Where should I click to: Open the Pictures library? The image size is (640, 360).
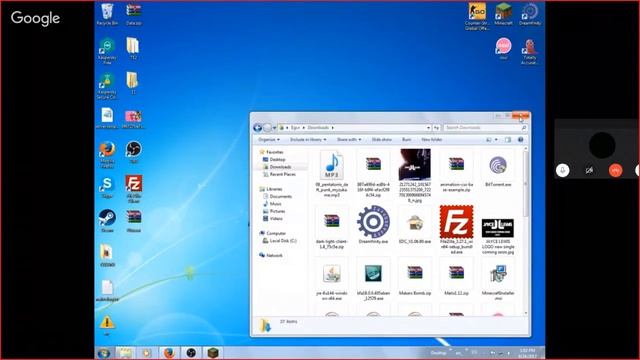277,211
